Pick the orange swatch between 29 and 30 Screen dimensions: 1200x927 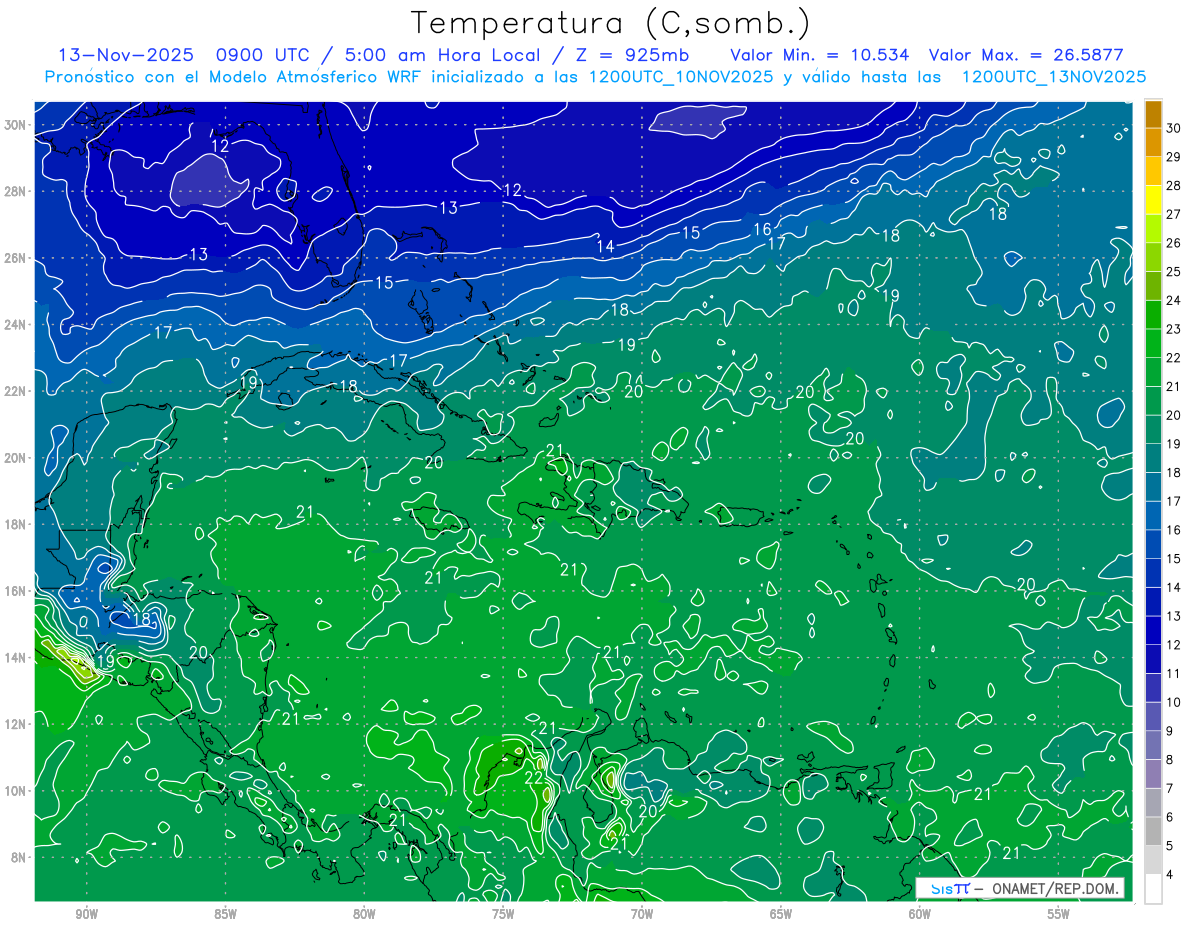[1154, 143]
